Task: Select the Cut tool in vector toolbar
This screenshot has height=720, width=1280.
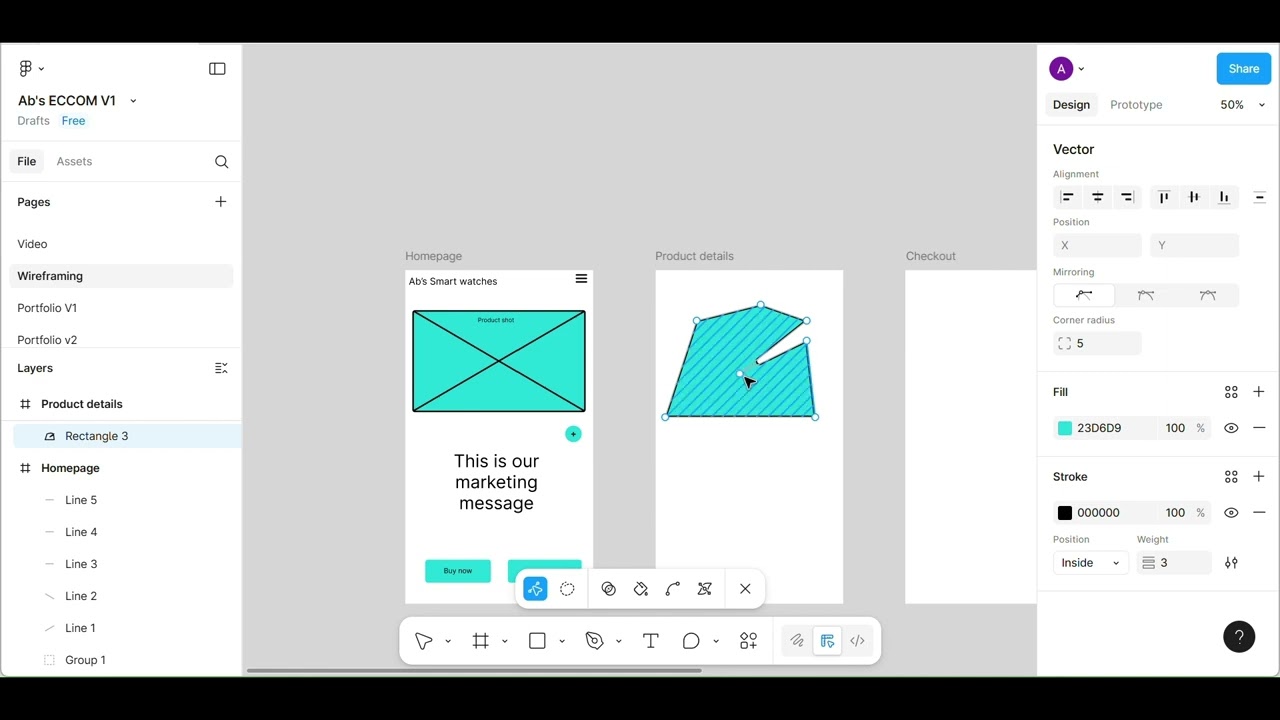Action: pos(705,589)
